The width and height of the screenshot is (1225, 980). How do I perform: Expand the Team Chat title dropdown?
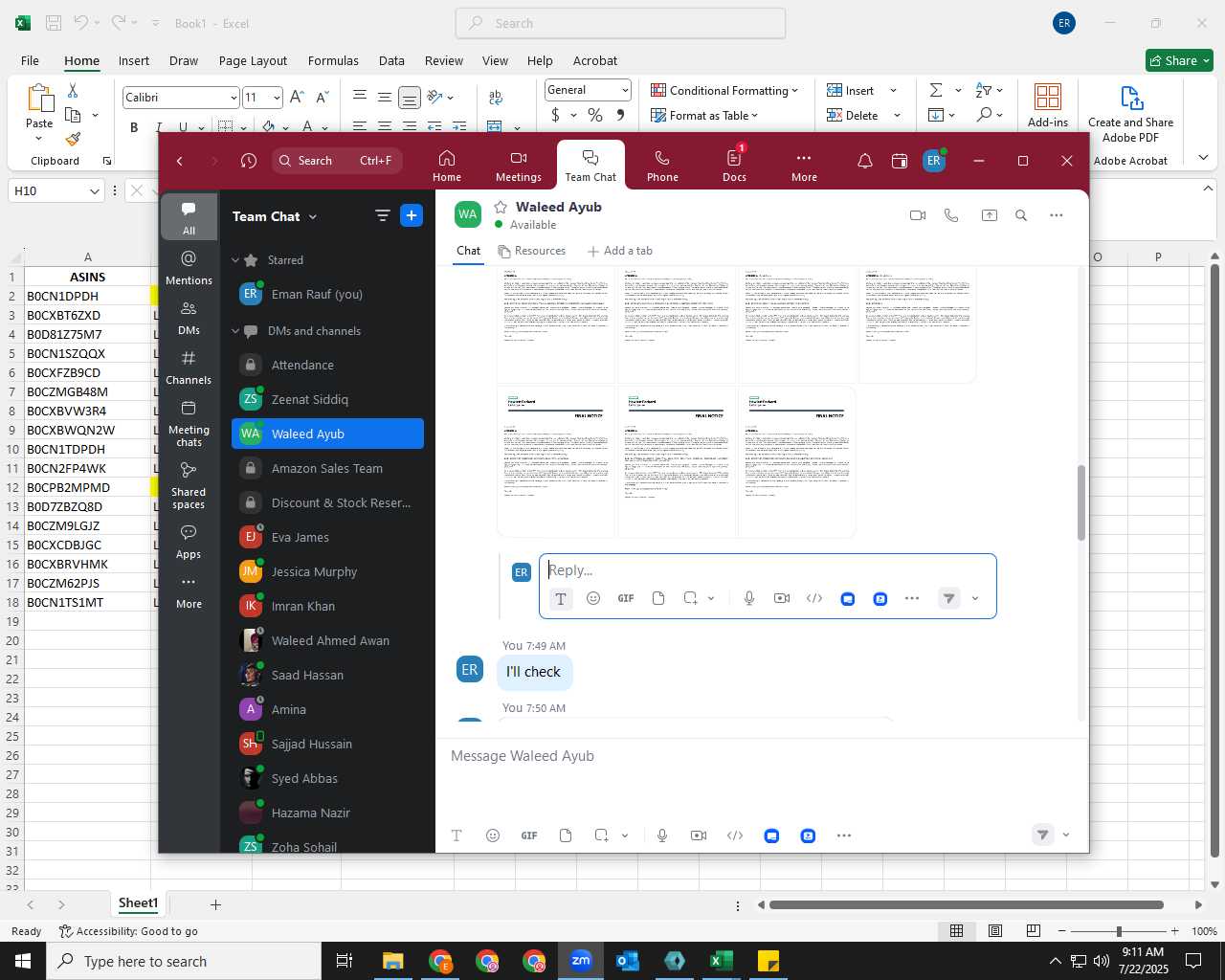[312, 217]
